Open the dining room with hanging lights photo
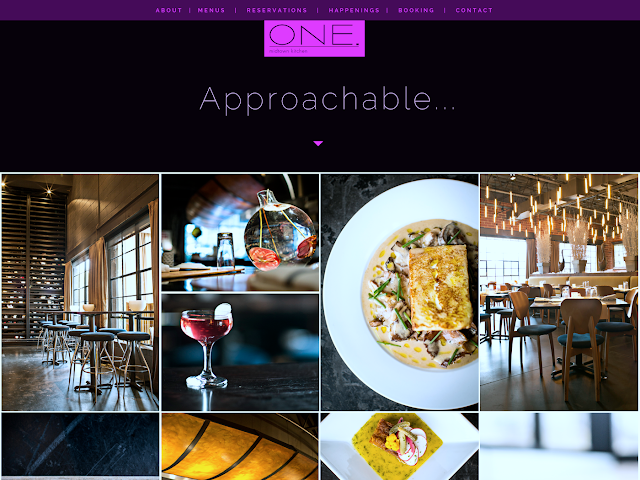 click(x=559, y=292)
